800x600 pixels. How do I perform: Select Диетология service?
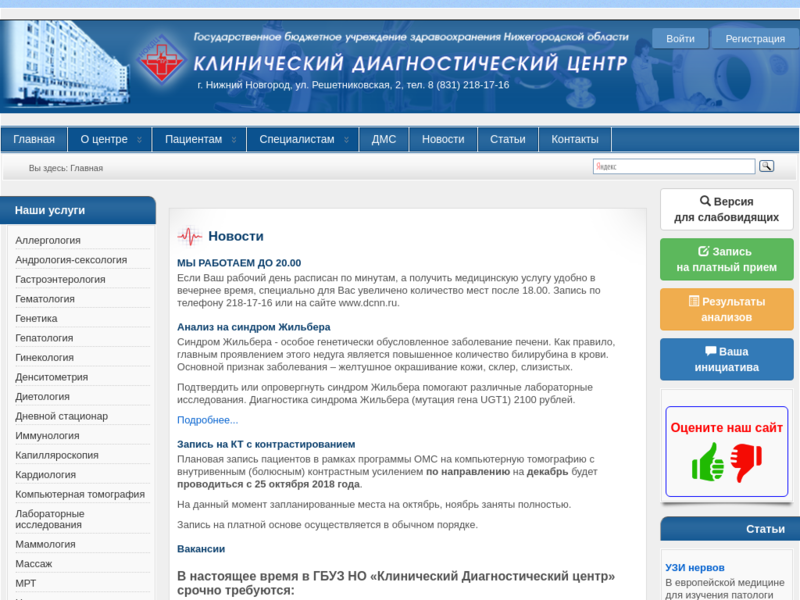tap(42, 396)
